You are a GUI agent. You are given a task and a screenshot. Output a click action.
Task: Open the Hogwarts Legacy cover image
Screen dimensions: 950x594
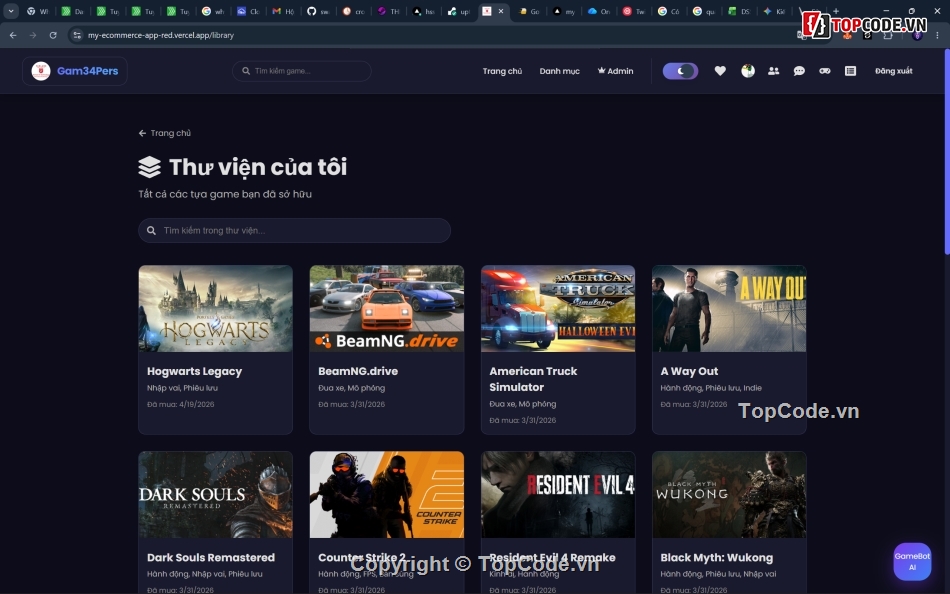tap(215, 309)
